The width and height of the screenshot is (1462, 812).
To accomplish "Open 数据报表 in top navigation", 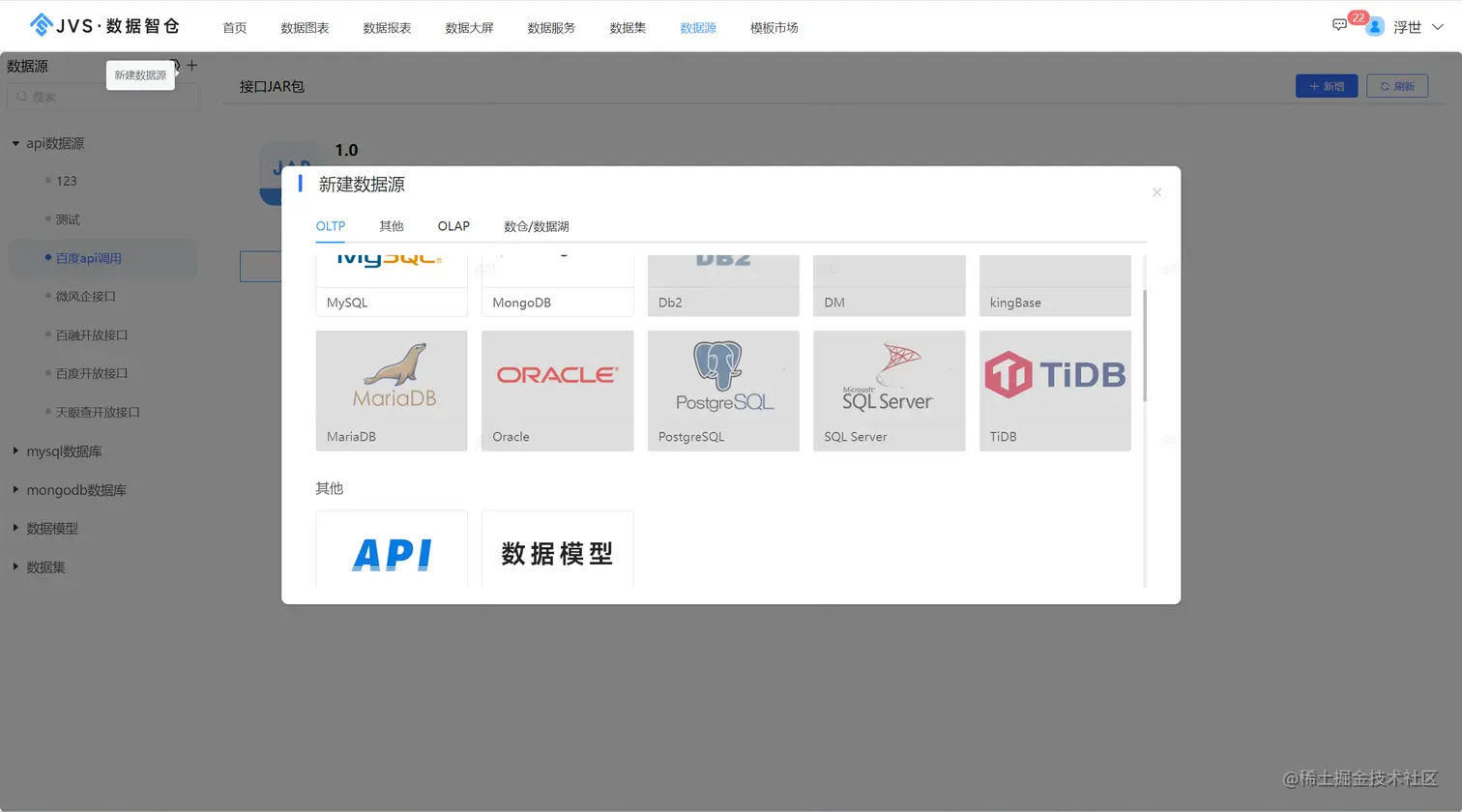I will tap(387, 28).
